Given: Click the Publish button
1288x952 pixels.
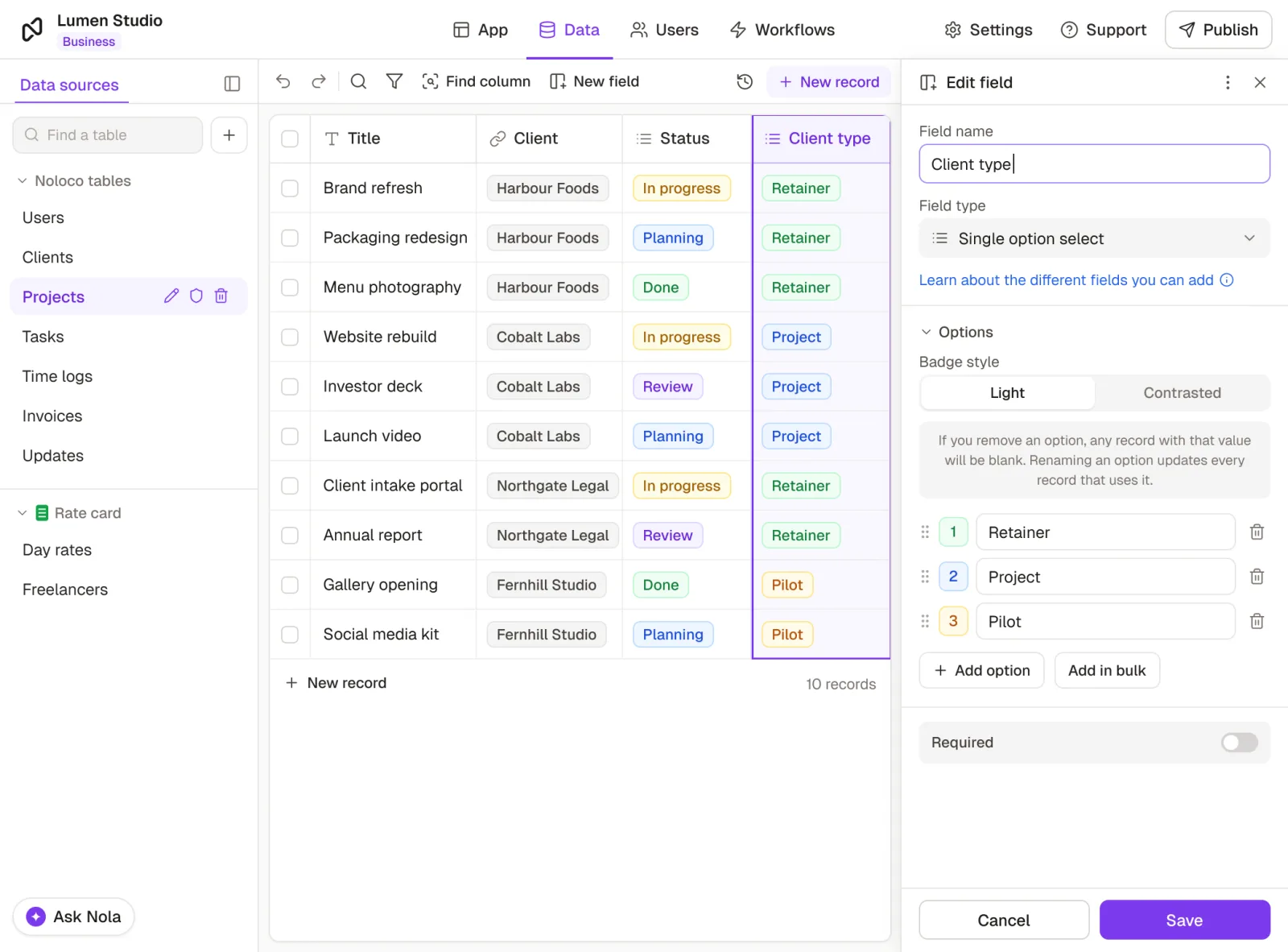Looking at the screenshot, I should [1218, 30].
